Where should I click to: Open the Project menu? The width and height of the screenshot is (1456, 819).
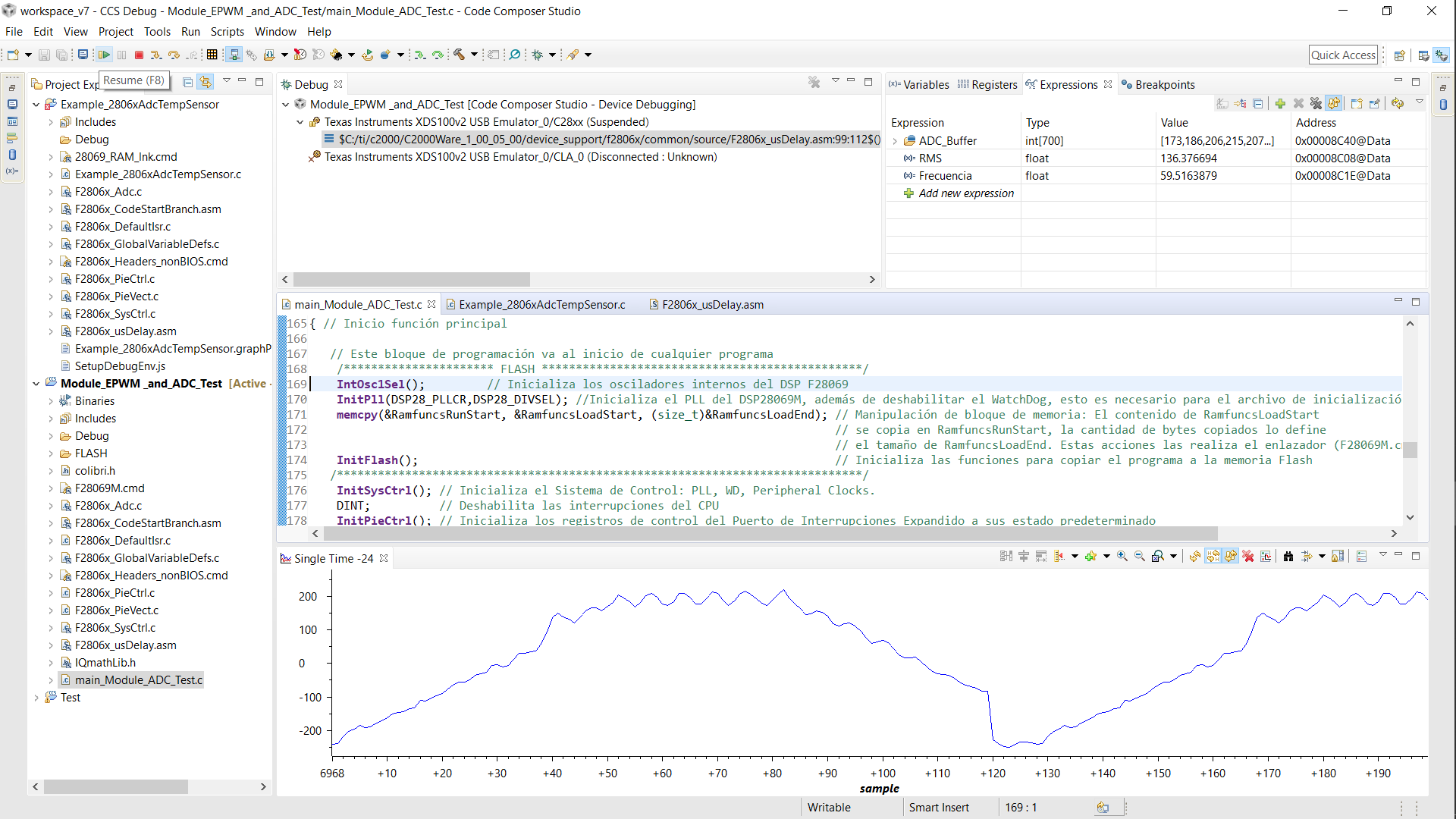[115, 32]
